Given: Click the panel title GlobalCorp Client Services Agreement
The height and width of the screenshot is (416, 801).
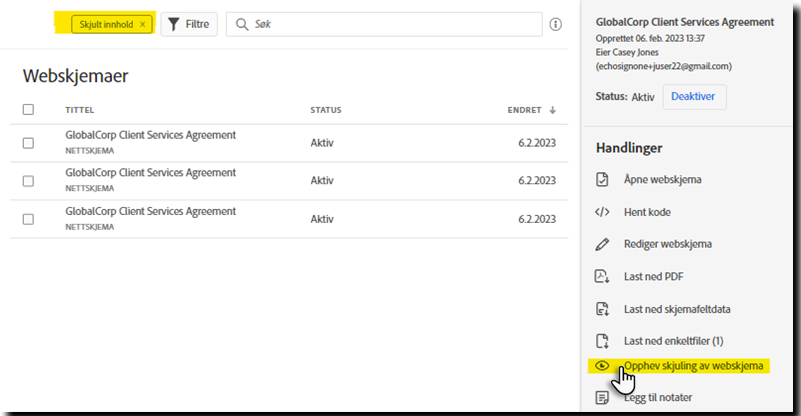Looking at the screenshot, I should click(685, 22).
